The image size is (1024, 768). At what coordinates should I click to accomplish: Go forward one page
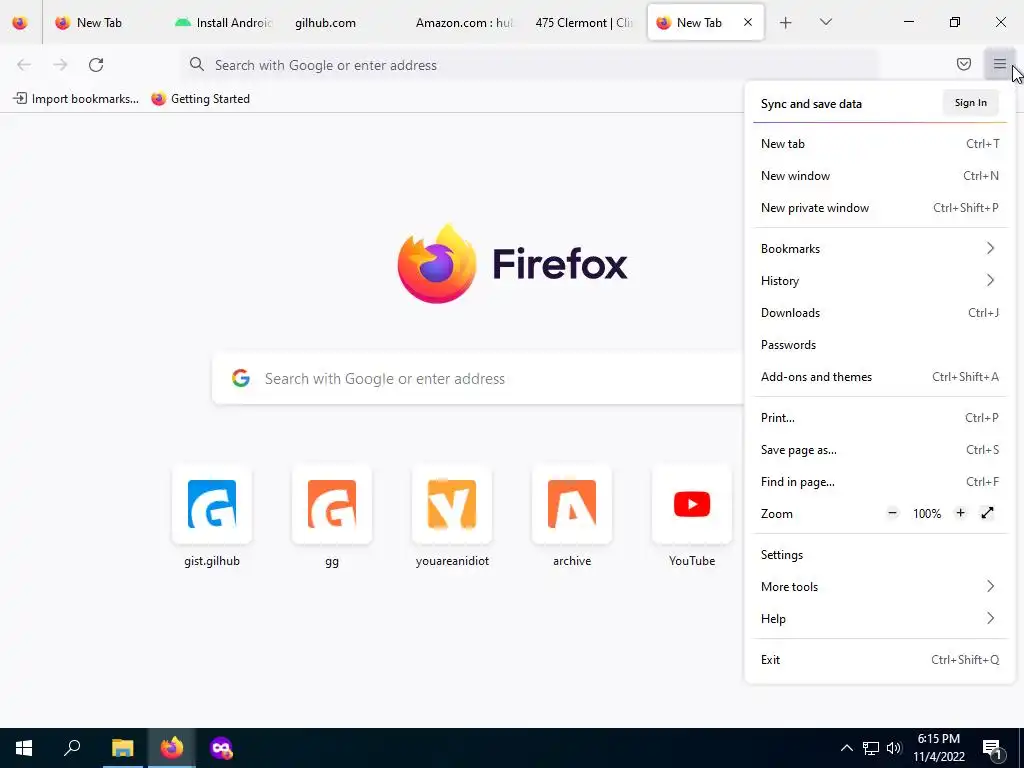60,65
